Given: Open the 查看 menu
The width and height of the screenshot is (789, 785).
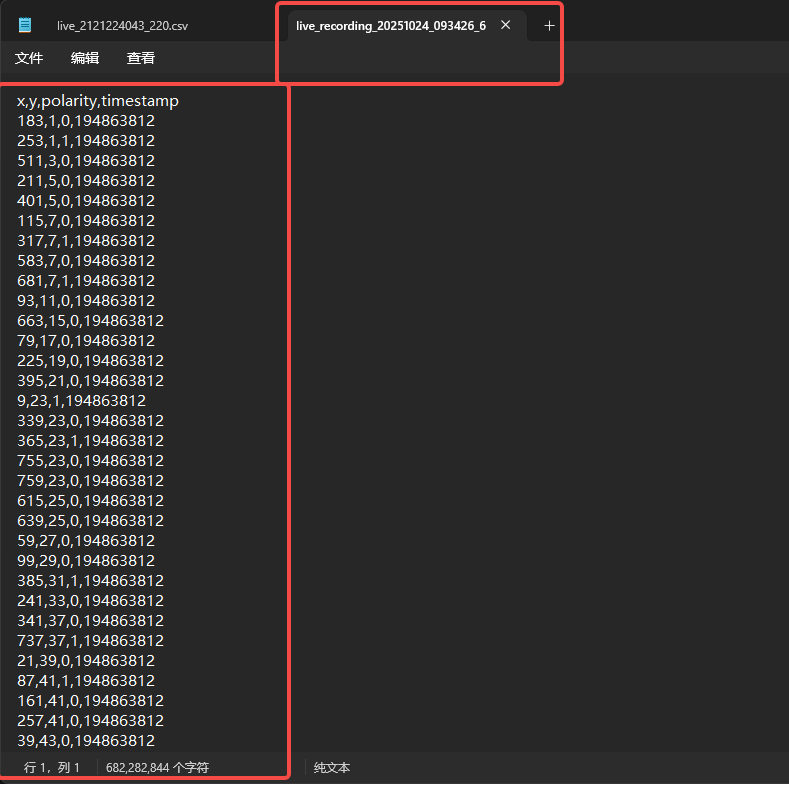Looking at the screenshot, I should [x=141, y=59].
